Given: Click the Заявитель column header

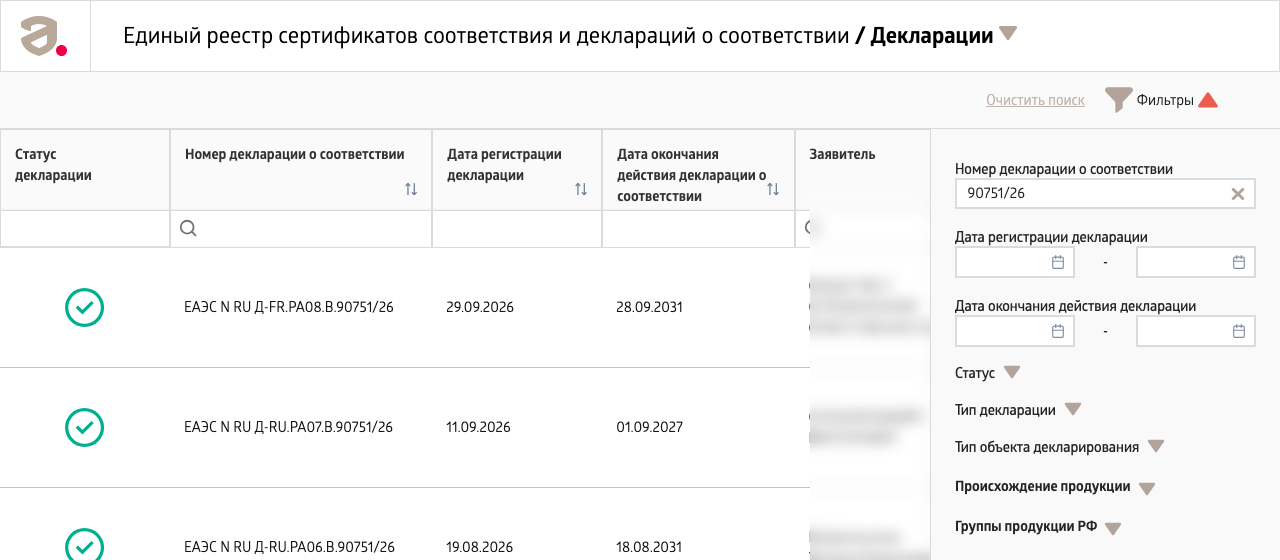Looking at the screenshot, I should [x=842, y=154].
